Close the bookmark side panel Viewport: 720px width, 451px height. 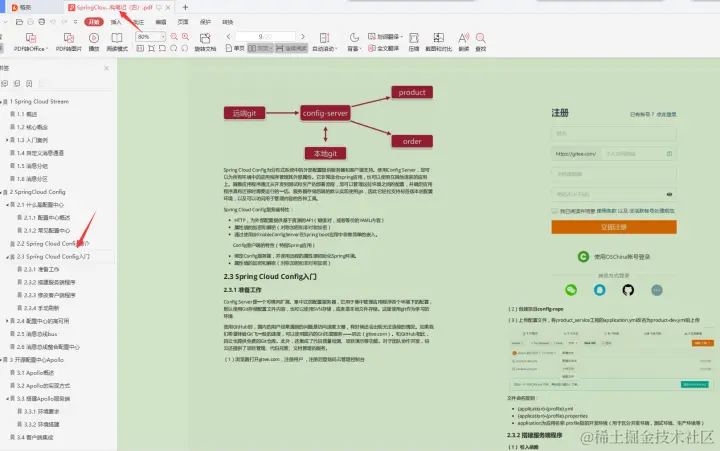[x=107, y=68]
